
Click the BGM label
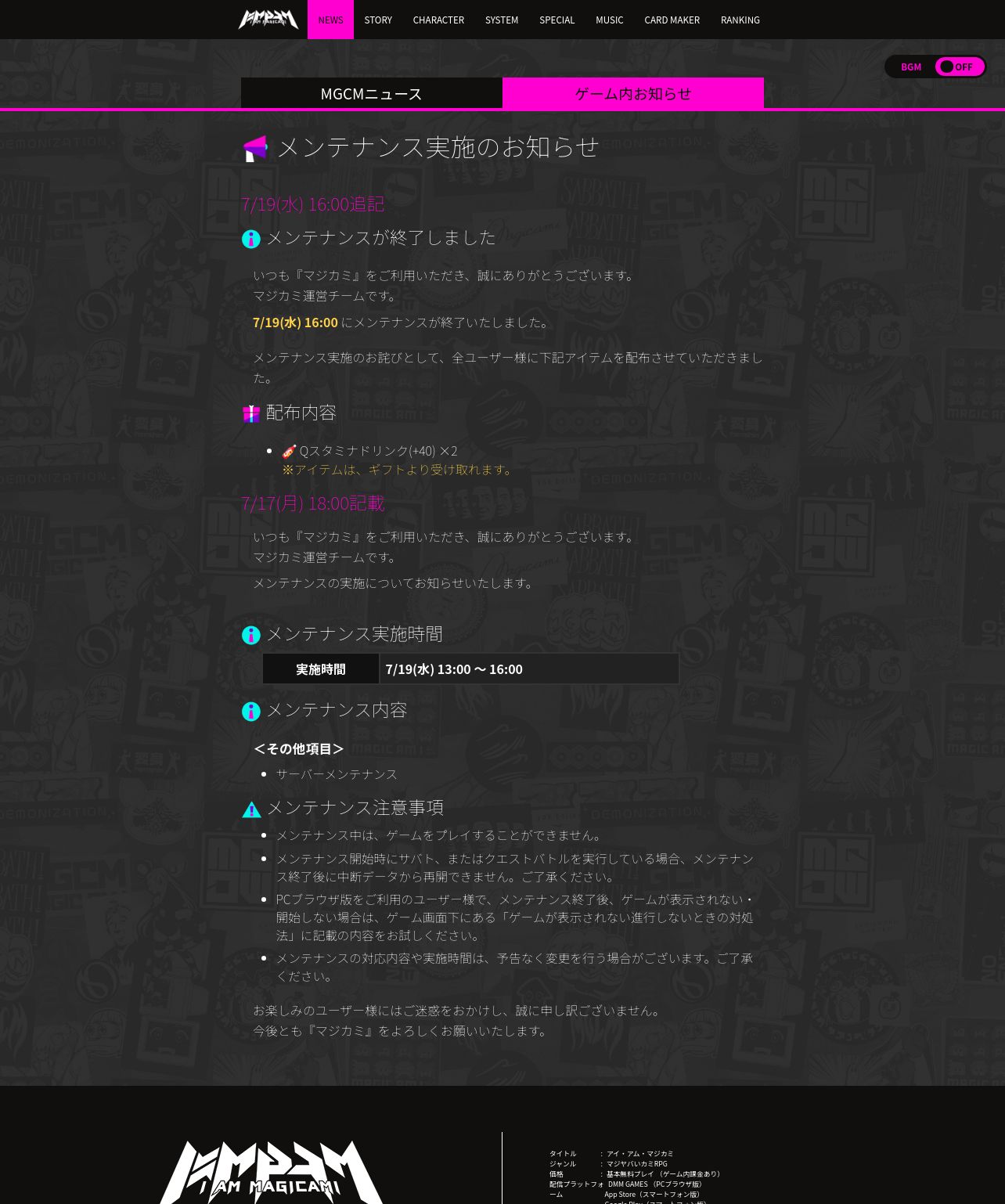coord(911,67)
